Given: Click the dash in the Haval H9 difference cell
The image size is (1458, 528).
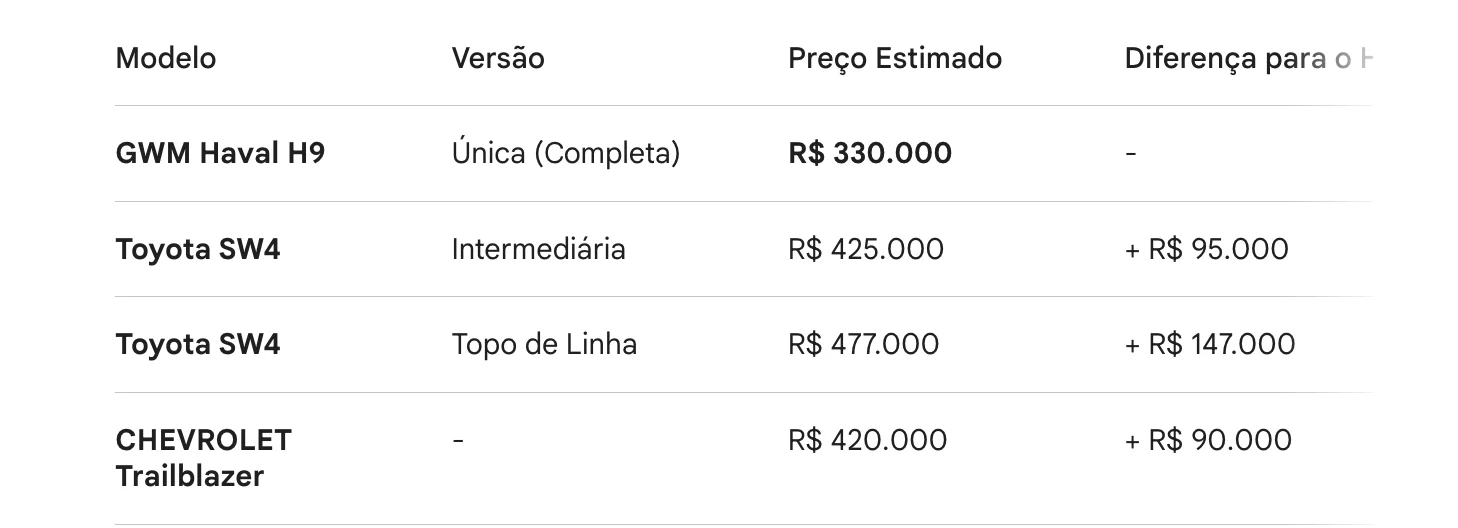Looking at the screenshot, I should [x=1130, y=154].
